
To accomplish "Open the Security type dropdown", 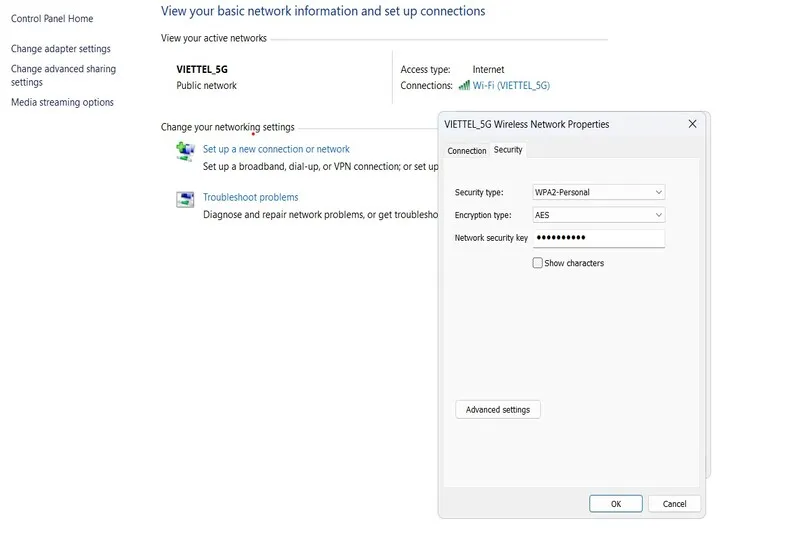I will pos(598,192).
